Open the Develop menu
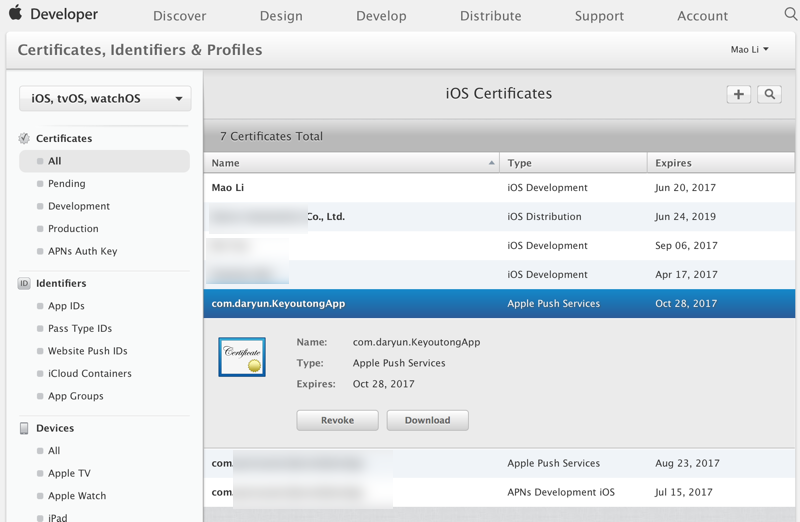This screenshot has height=522, width=800. tap(381, 16)
